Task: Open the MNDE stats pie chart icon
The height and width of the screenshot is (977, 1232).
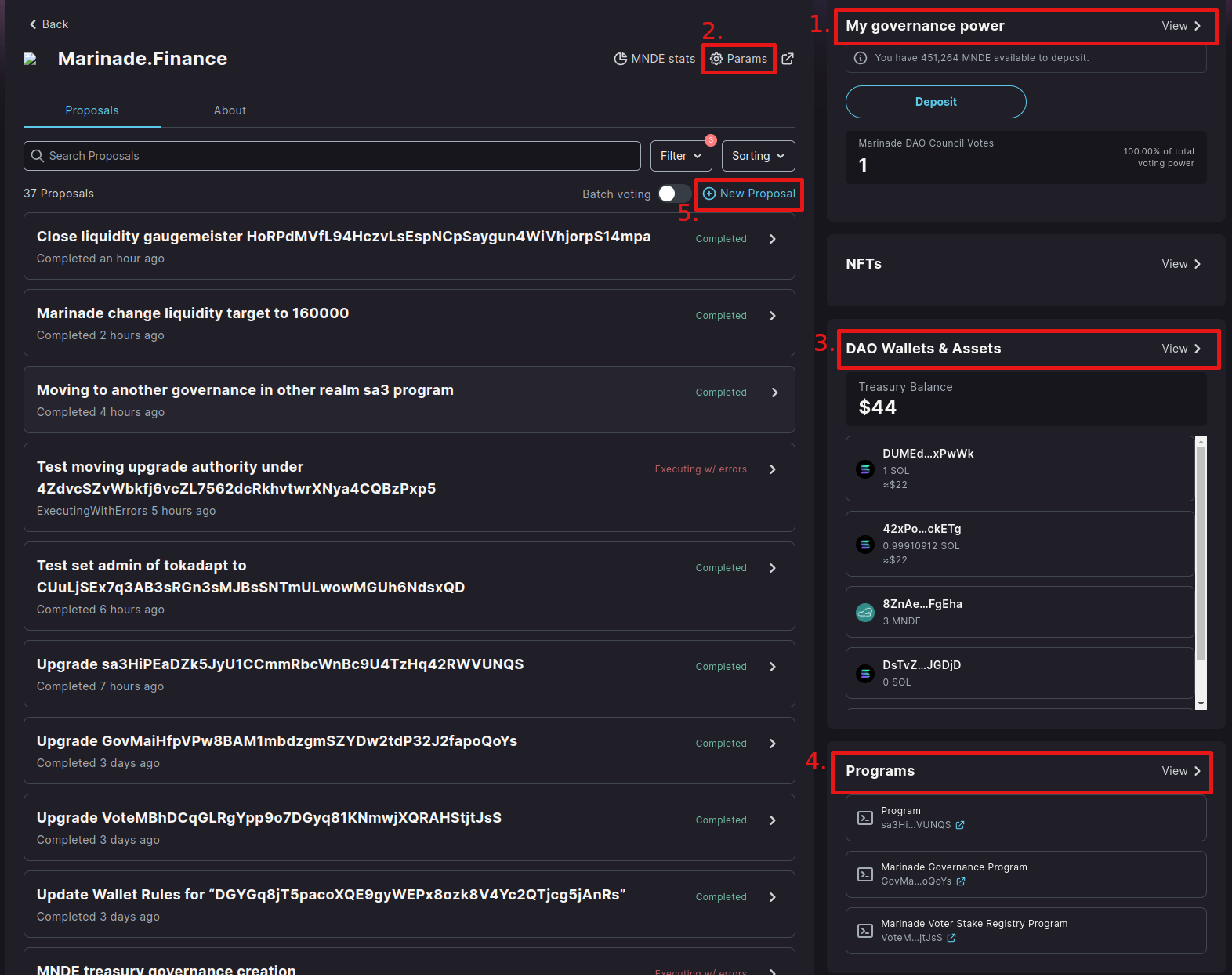Action: tap(620, 59)
